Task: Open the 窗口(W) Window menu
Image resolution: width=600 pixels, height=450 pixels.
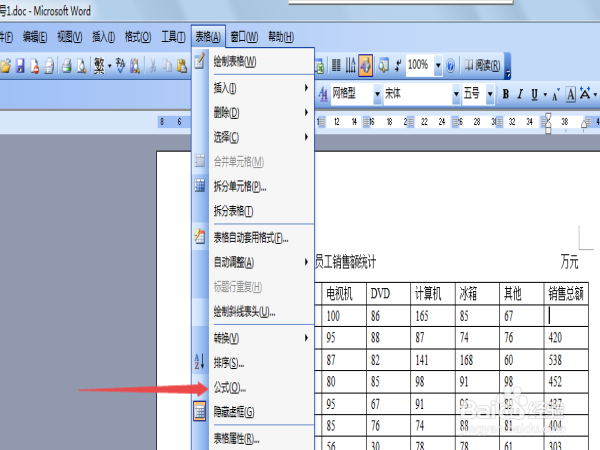Action: coord(244,37)
